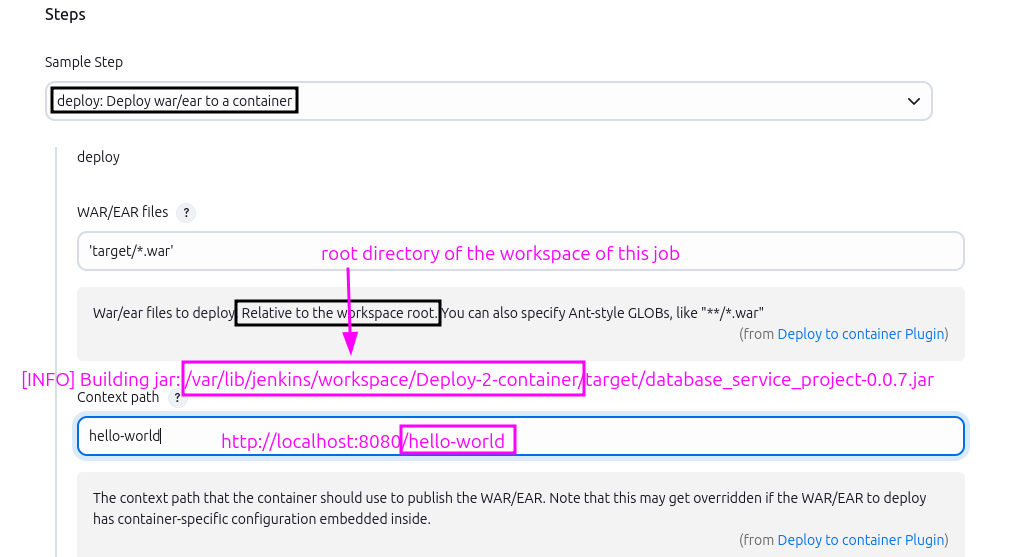The height and width of the screenshot is (557, 1021).
Task: Click the boxed /var/lib/jenkins/workspace/Deploy-2-container path
Action: 382,380
